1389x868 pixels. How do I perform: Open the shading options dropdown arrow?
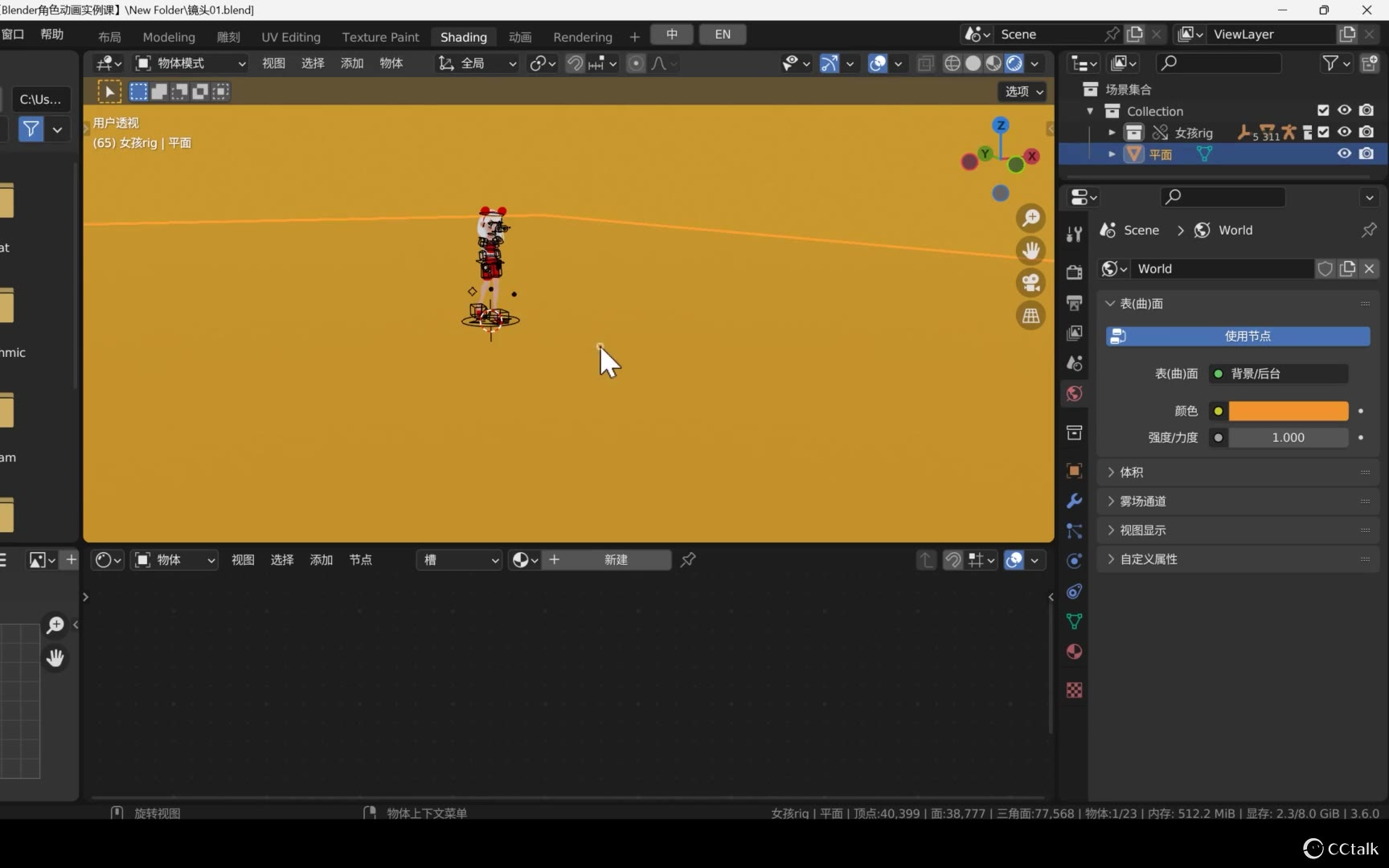[1035, 63]
